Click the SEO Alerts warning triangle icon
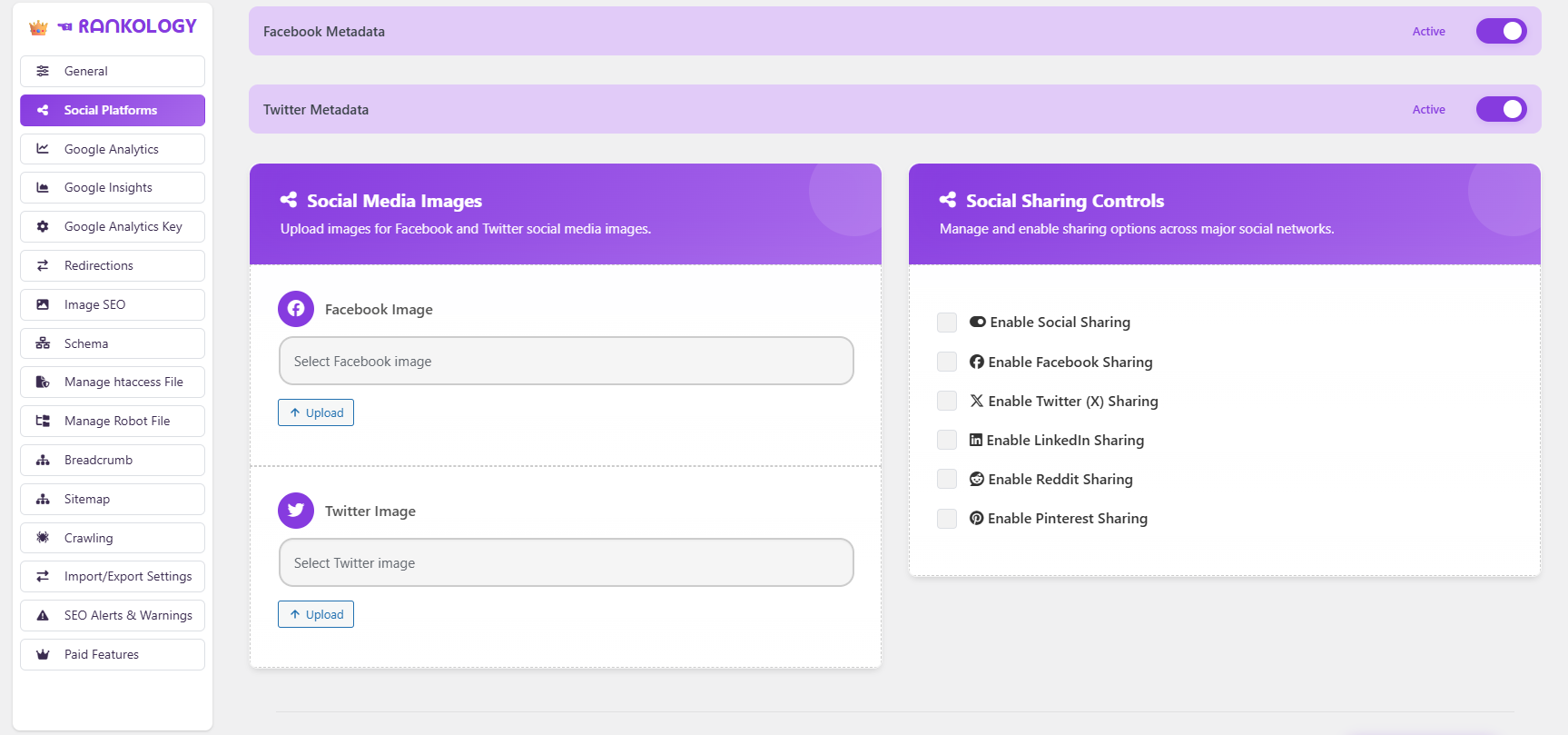 [x=43, y=615]
